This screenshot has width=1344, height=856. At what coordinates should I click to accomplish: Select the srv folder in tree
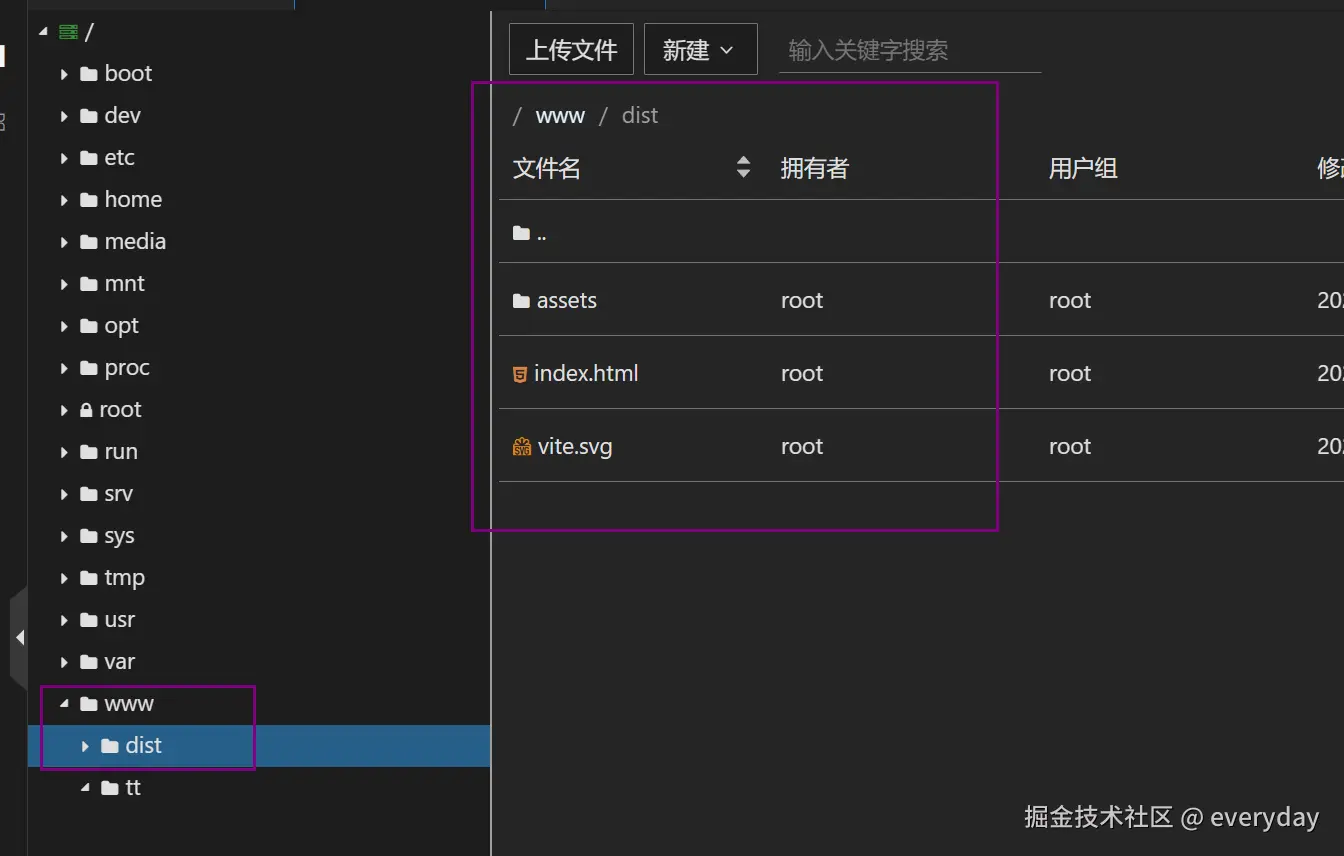(x=118, y=493)
